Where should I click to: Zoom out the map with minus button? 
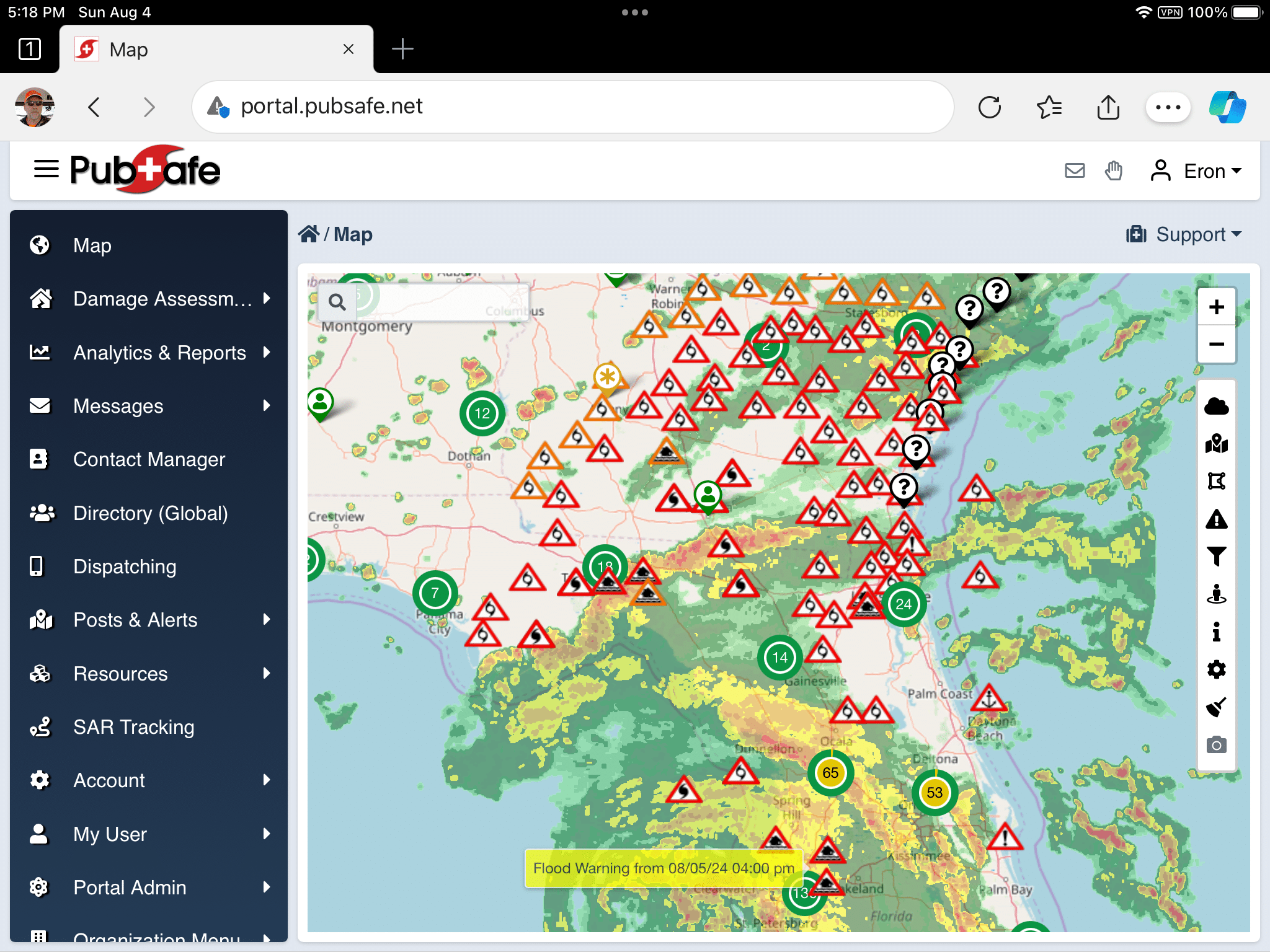[x=1217, y=344]
